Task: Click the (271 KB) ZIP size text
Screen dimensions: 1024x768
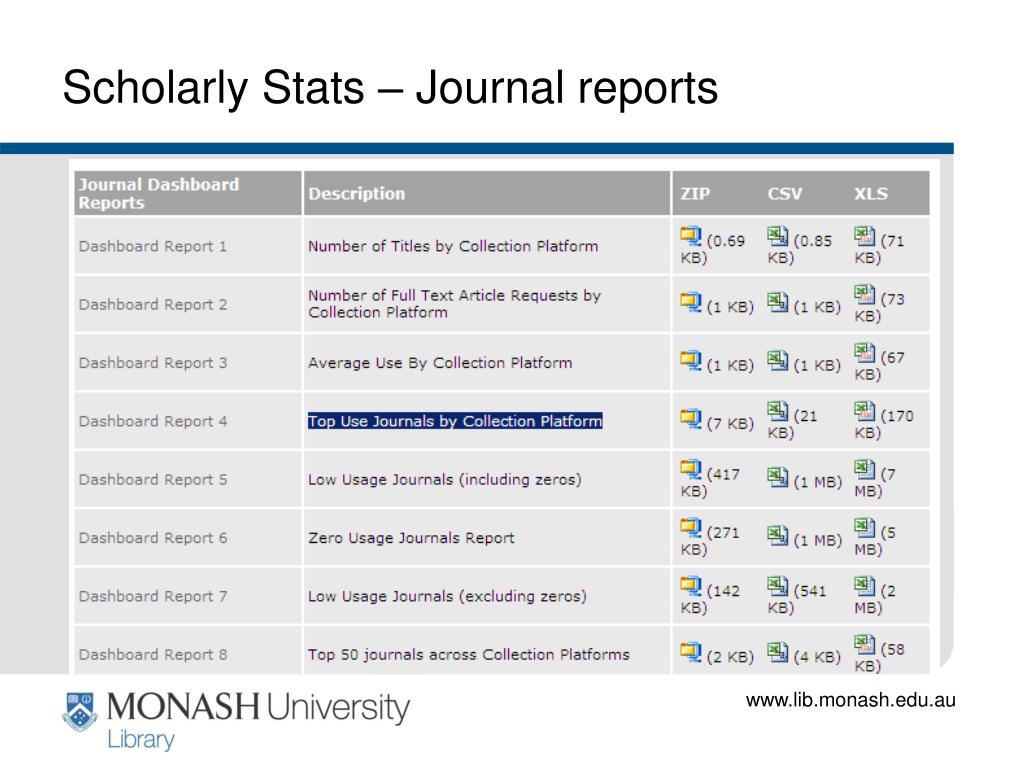Action: pos(711,541)
